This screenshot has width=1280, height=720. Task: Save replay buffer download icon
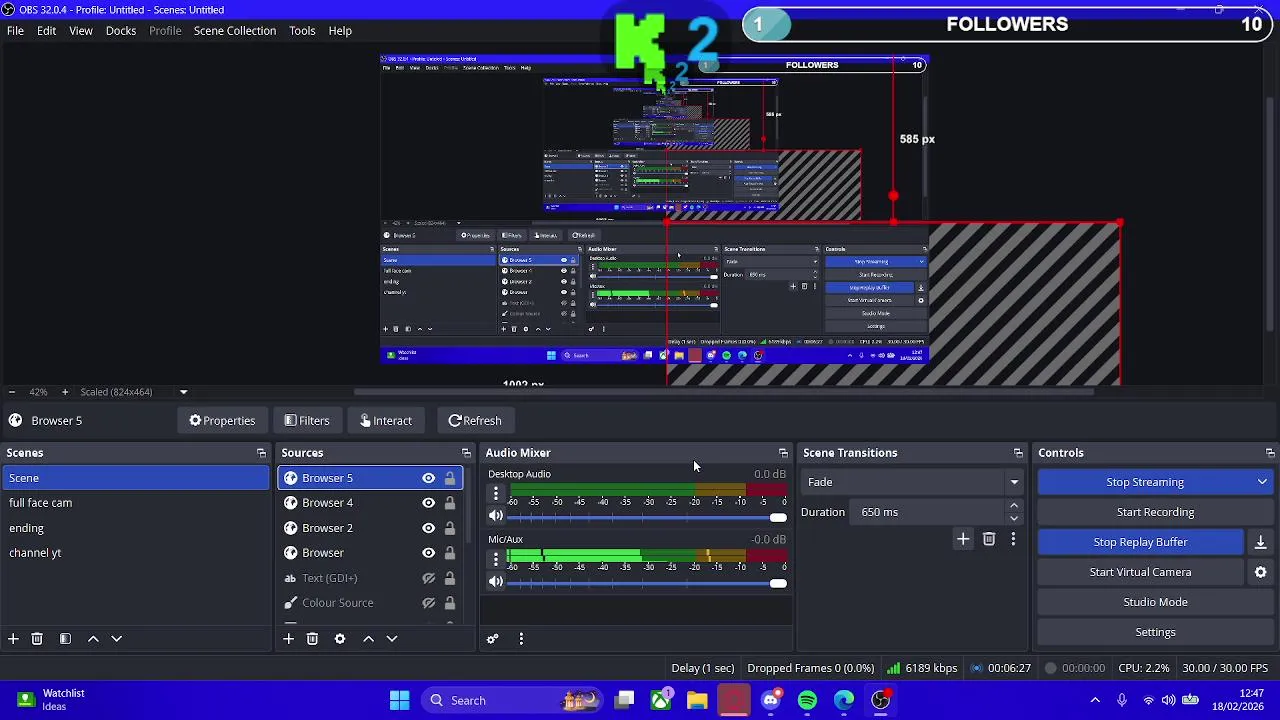pos(1260,542)
